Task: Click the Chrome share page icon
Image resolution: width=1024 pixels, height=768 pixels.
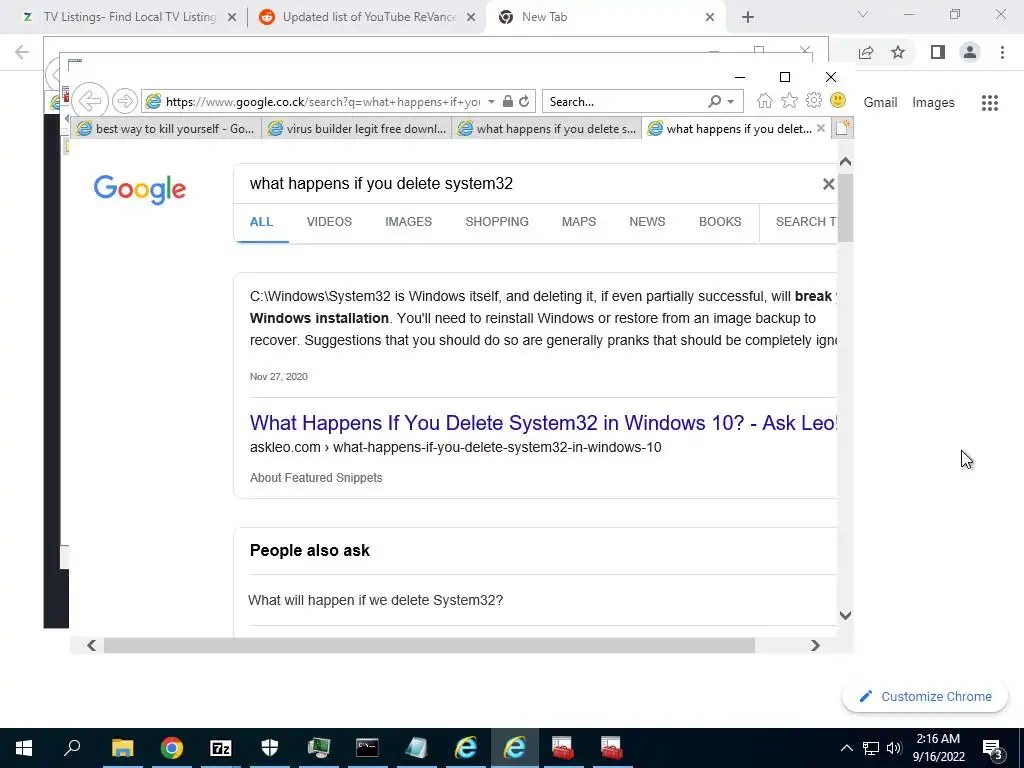Action: point(866,52)
